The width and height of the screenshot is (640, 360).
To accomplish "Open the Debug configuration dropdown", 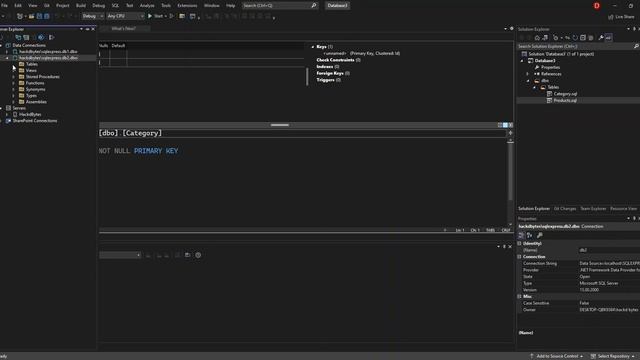I will pos(92,16).
